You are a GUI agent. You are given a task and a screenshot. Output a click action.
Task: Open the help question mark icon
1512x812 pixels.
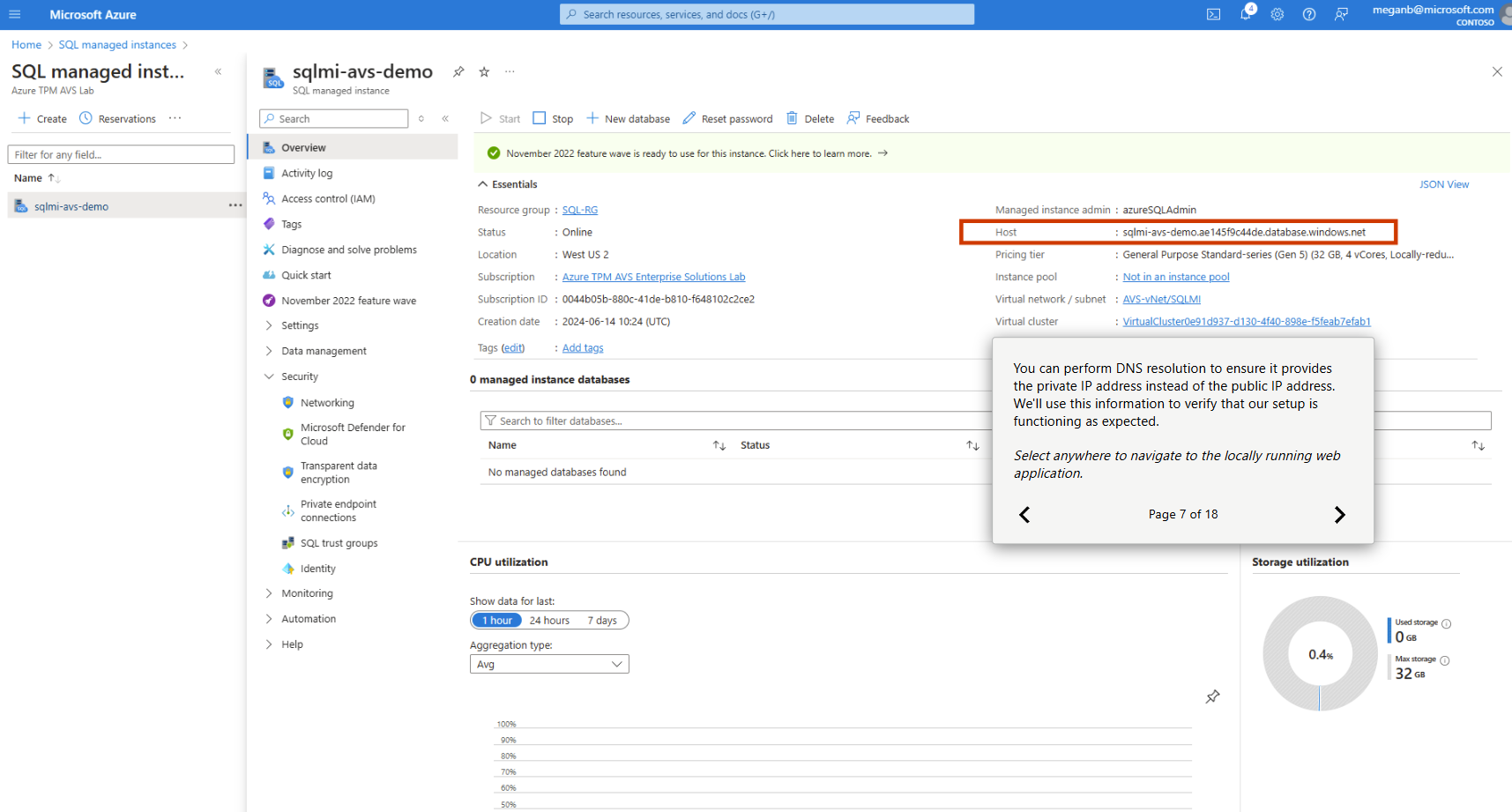[x=1309, y=14]
